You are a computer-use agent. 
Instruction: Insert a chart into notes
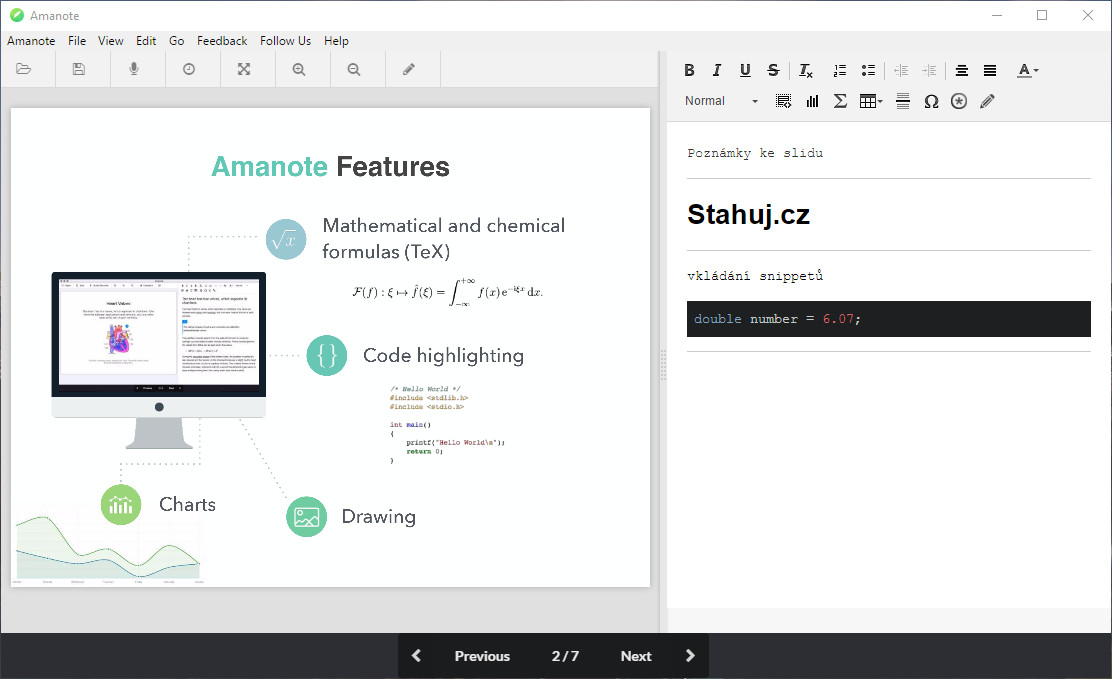click(x=812, y=101)
